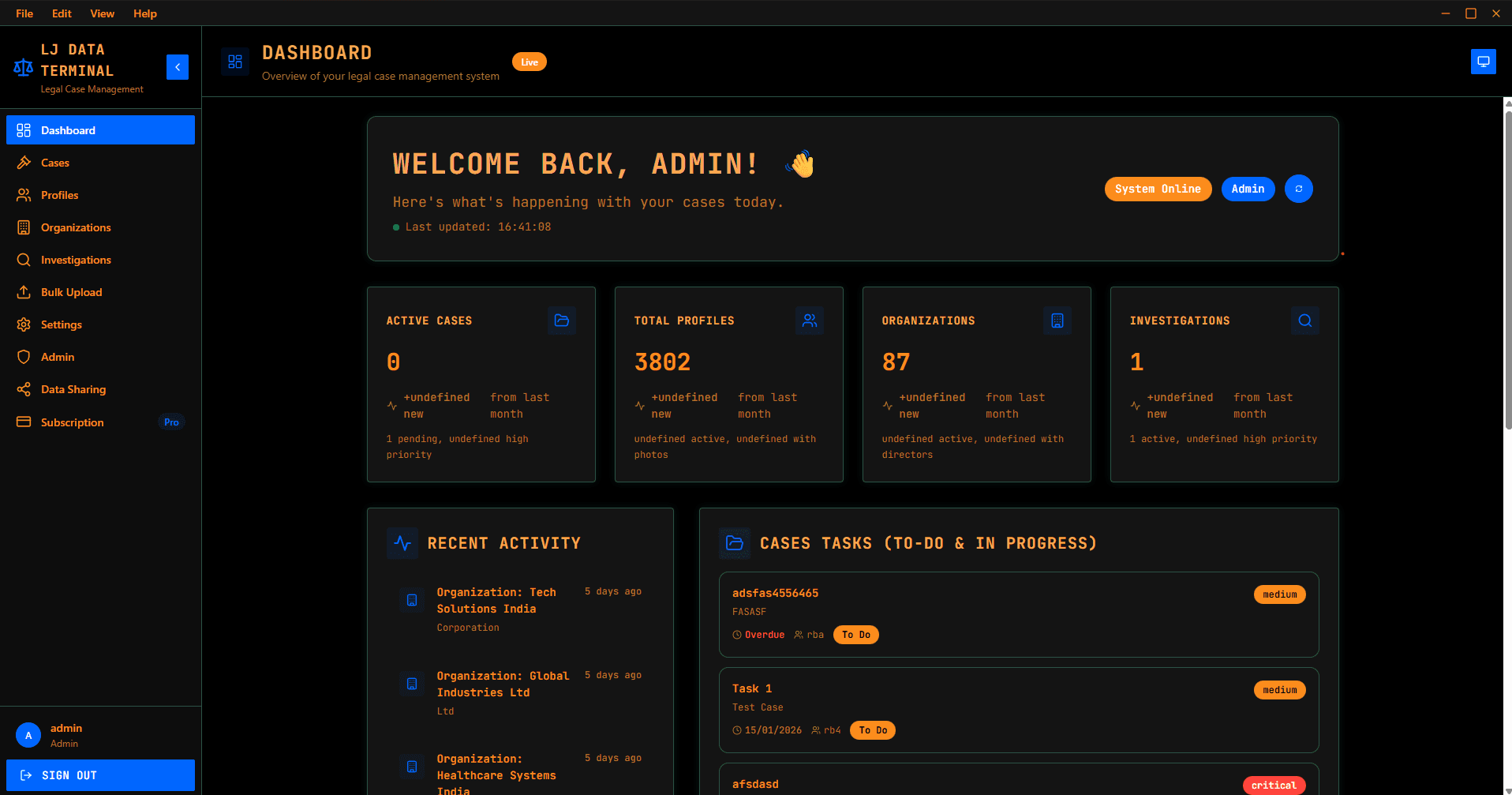This screenshot has height=795, width=1512.
Task: Click the Admin shield icon in the sidebar
Action: coord(24,357)
